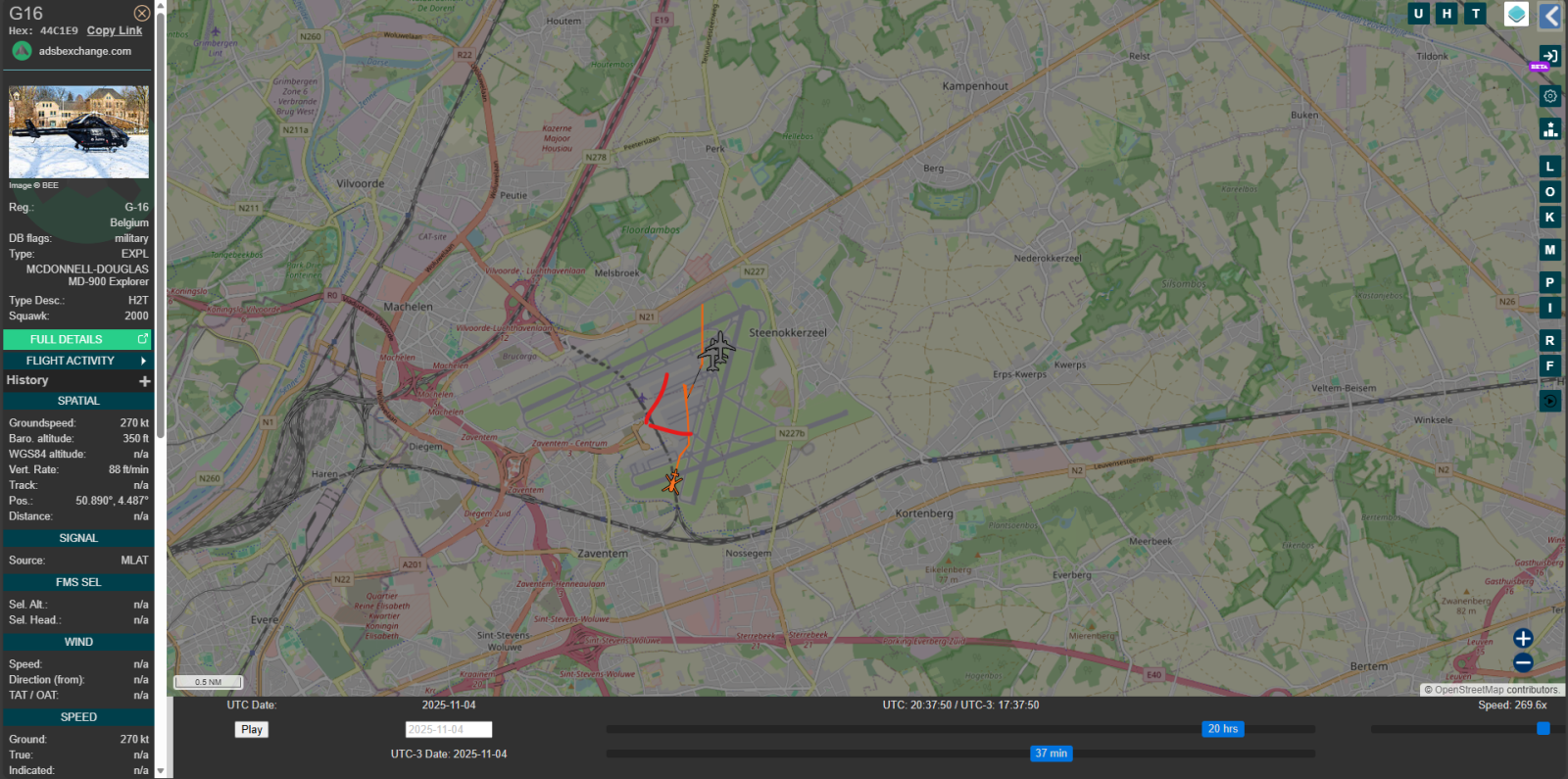
Task: Close the G16 aircraft info panel
Action: point(142,13)
